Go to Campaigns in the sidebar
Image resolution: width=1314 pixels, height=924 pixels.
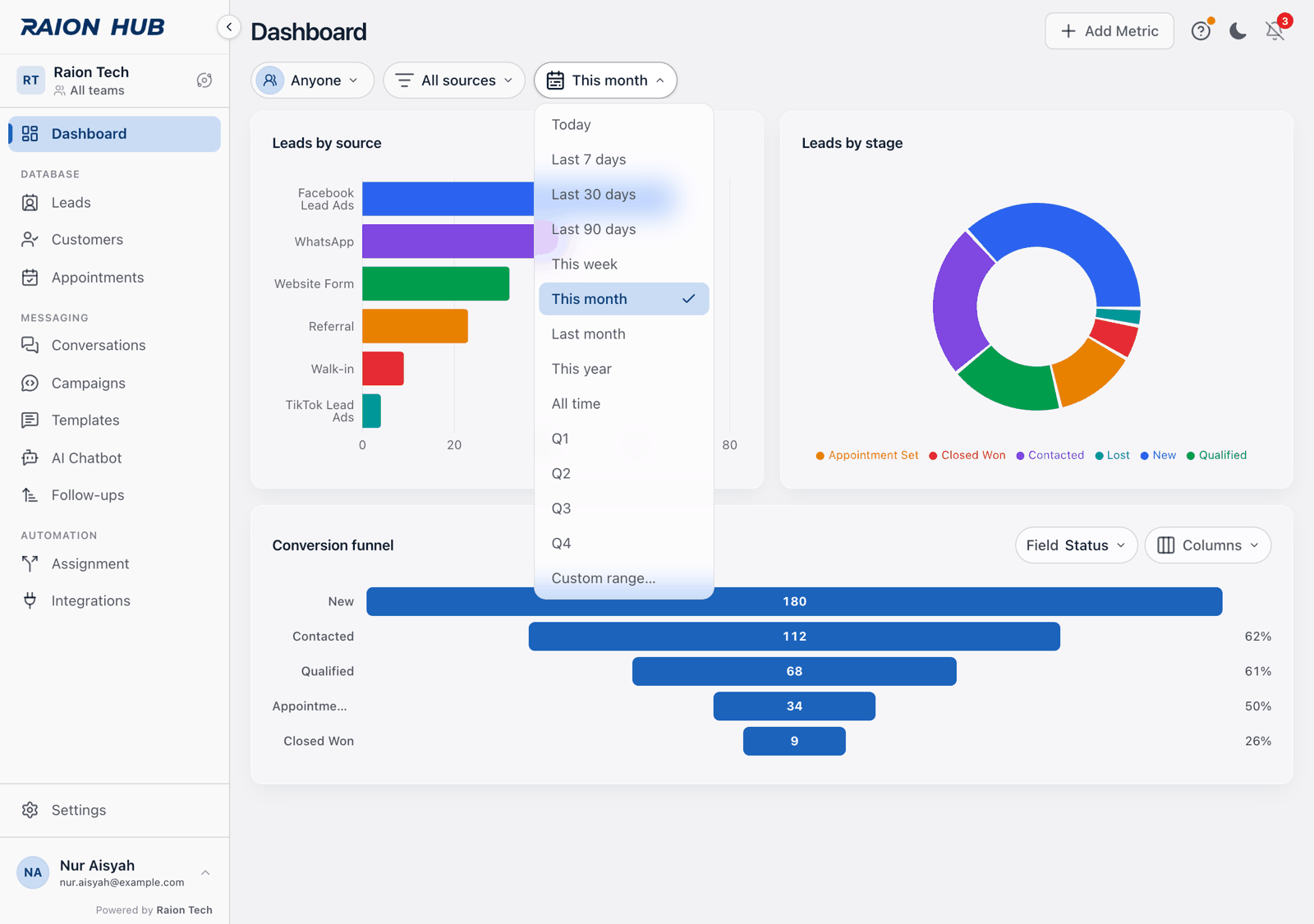114,384
